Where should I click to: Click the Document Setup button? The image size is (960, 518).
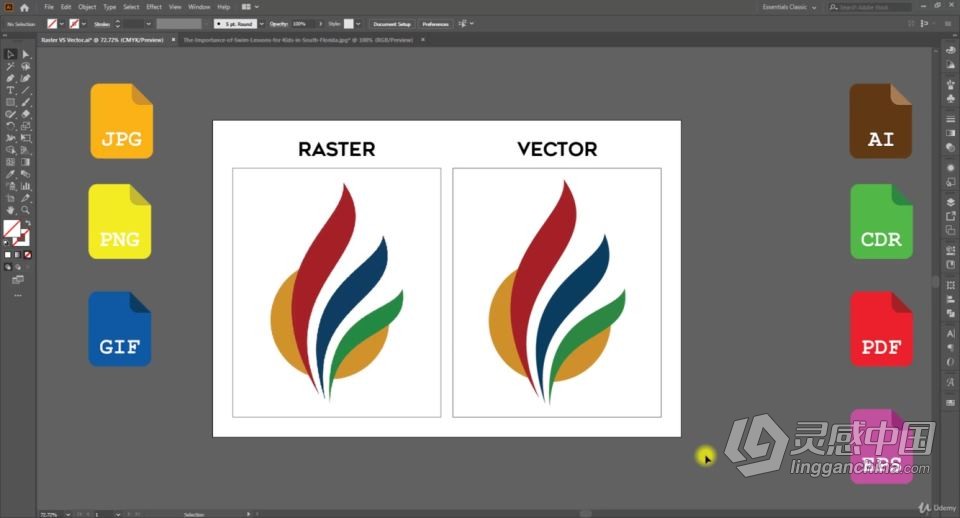coord(392,24)
